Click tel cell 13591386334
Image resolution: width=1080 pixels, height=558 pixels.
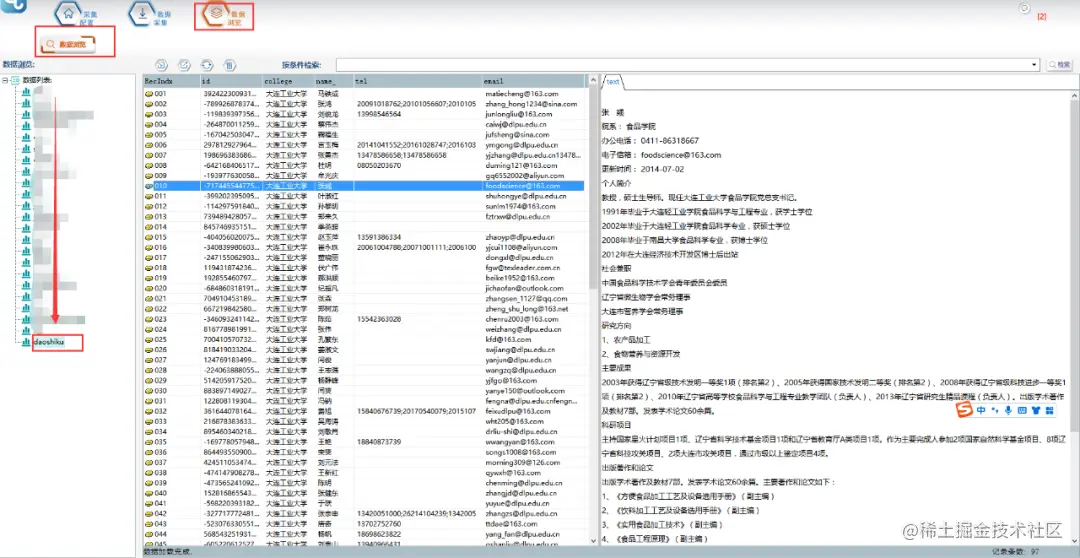(x=380, y=237)
